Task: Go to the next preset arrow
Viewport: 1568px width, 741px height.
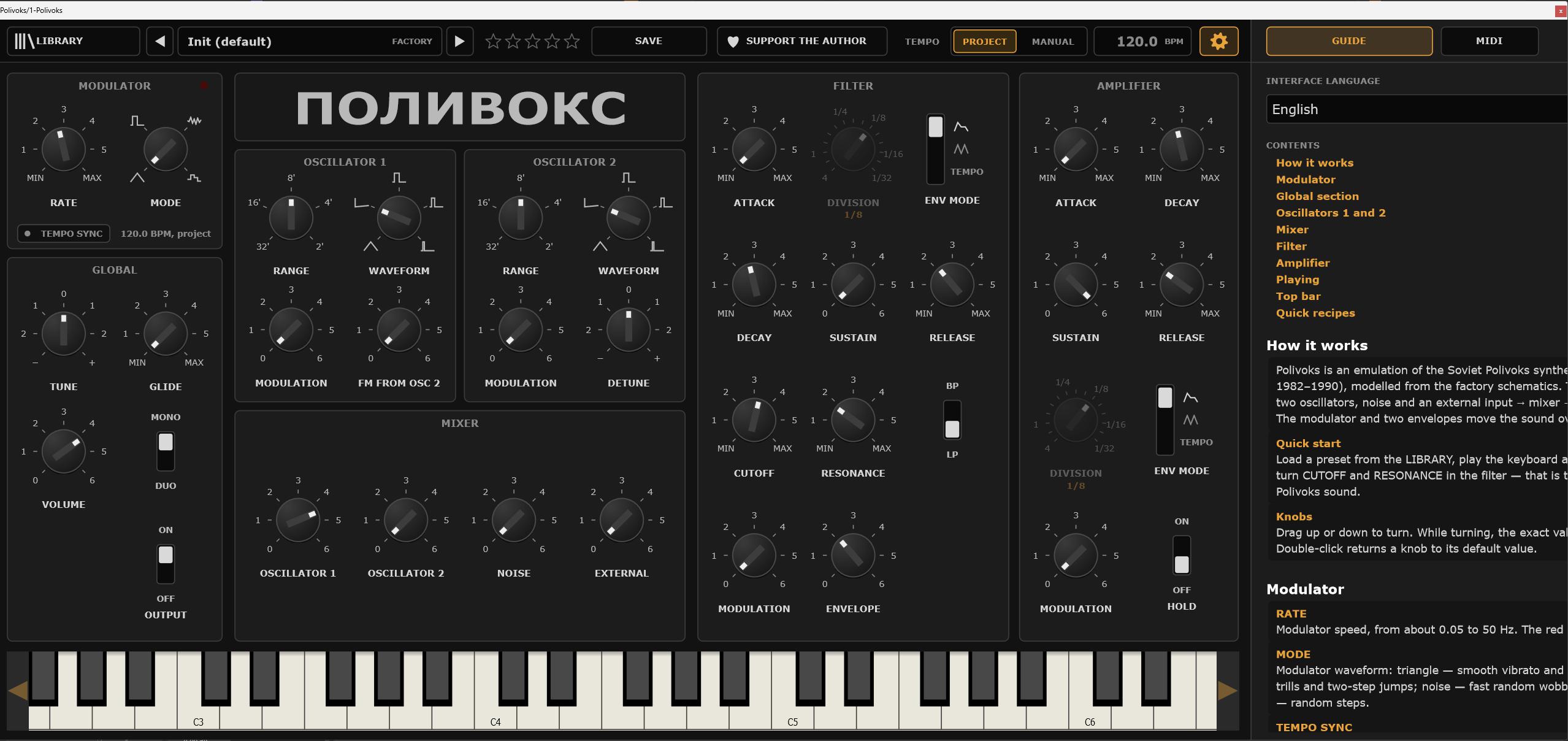Action: [x=459, y=41]
